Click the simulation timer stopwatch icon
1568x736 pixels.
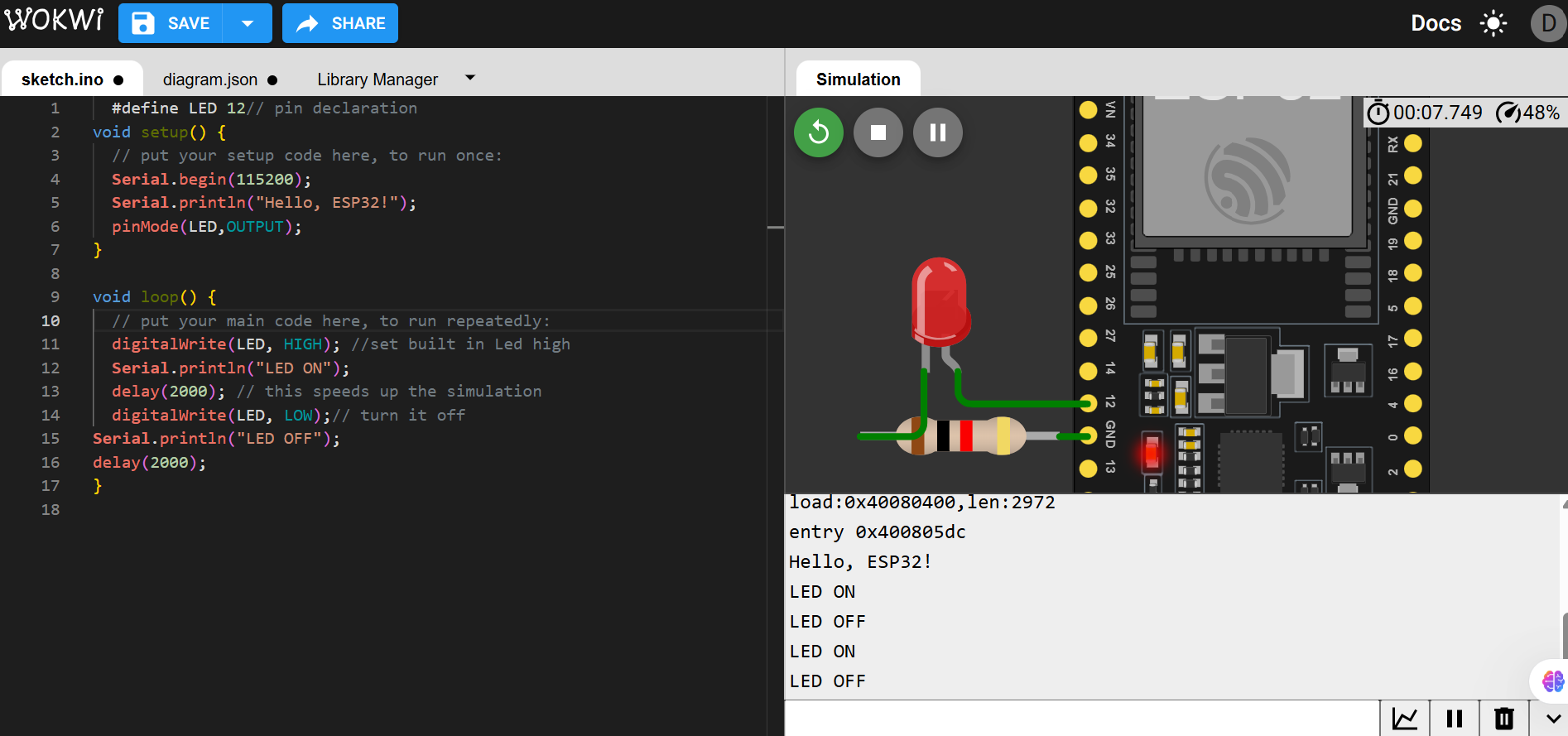click(x=1378, y=113)
